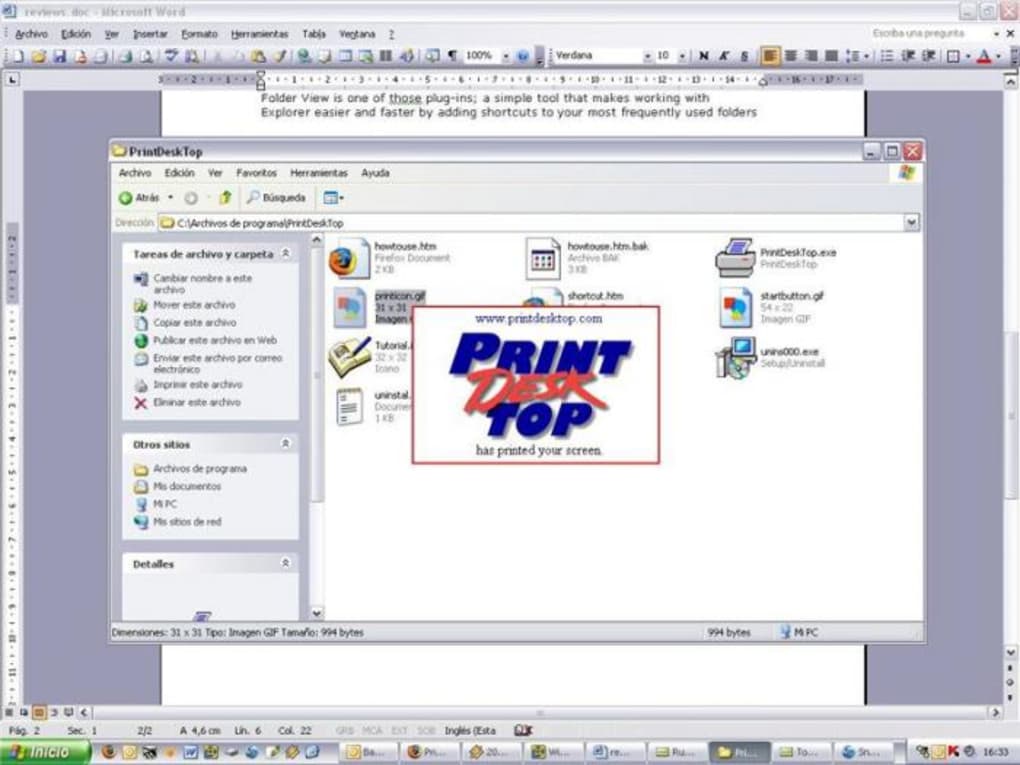
Task: Toggle bold (N) formatting in Word
Action: [703, 57]
